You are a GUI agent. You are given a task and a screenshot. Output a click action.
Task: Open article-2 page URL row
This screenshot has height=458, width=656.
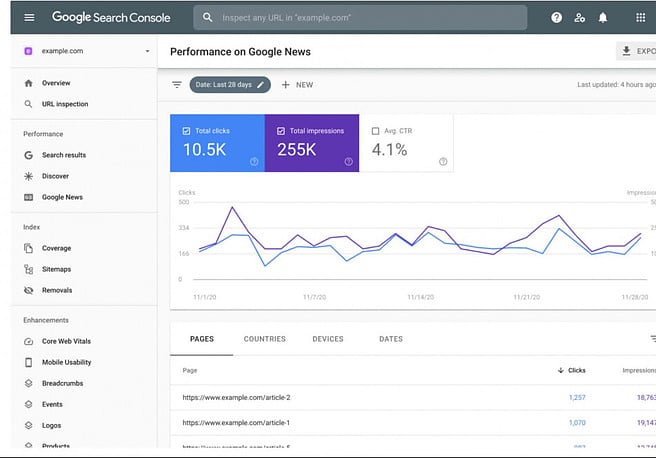pyautogui.click(x=236, y=398)
